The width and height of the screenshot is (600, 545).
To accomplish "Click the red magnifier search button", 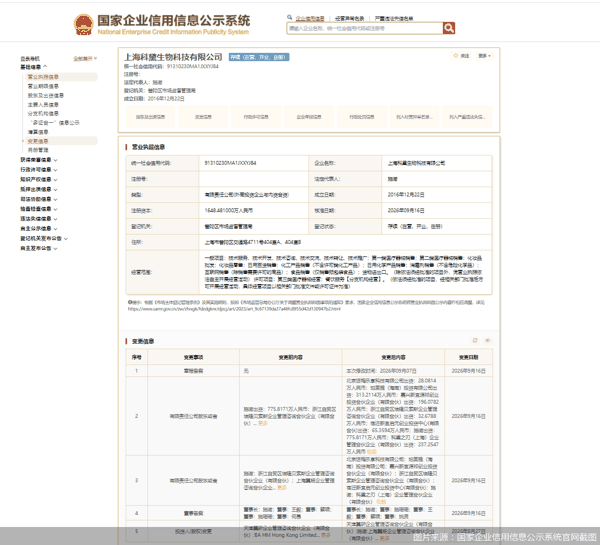I will click(449, 28).
